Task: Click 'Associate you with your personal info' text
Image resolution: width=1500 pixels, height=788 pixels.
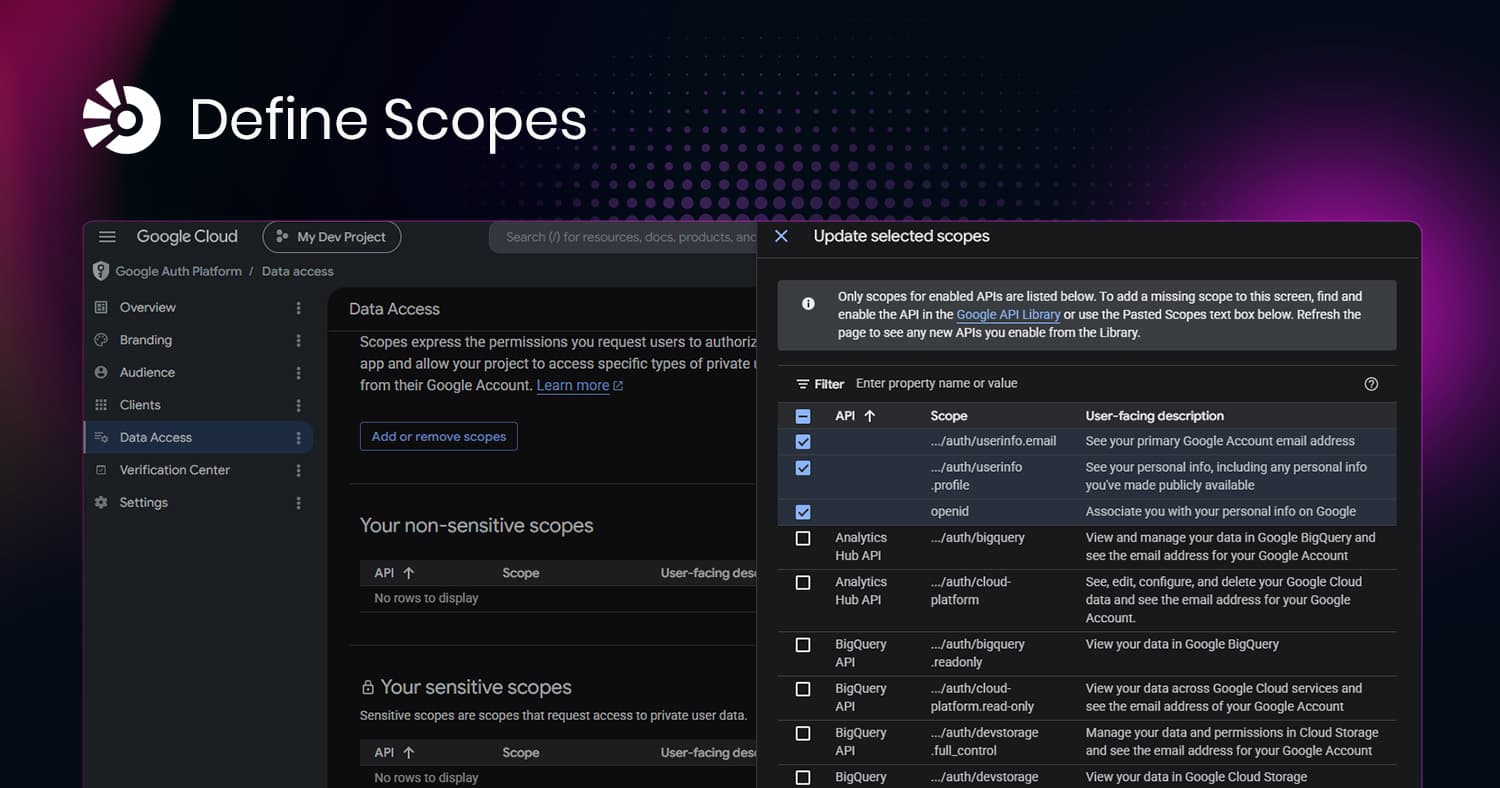Action: point(1221,512)
